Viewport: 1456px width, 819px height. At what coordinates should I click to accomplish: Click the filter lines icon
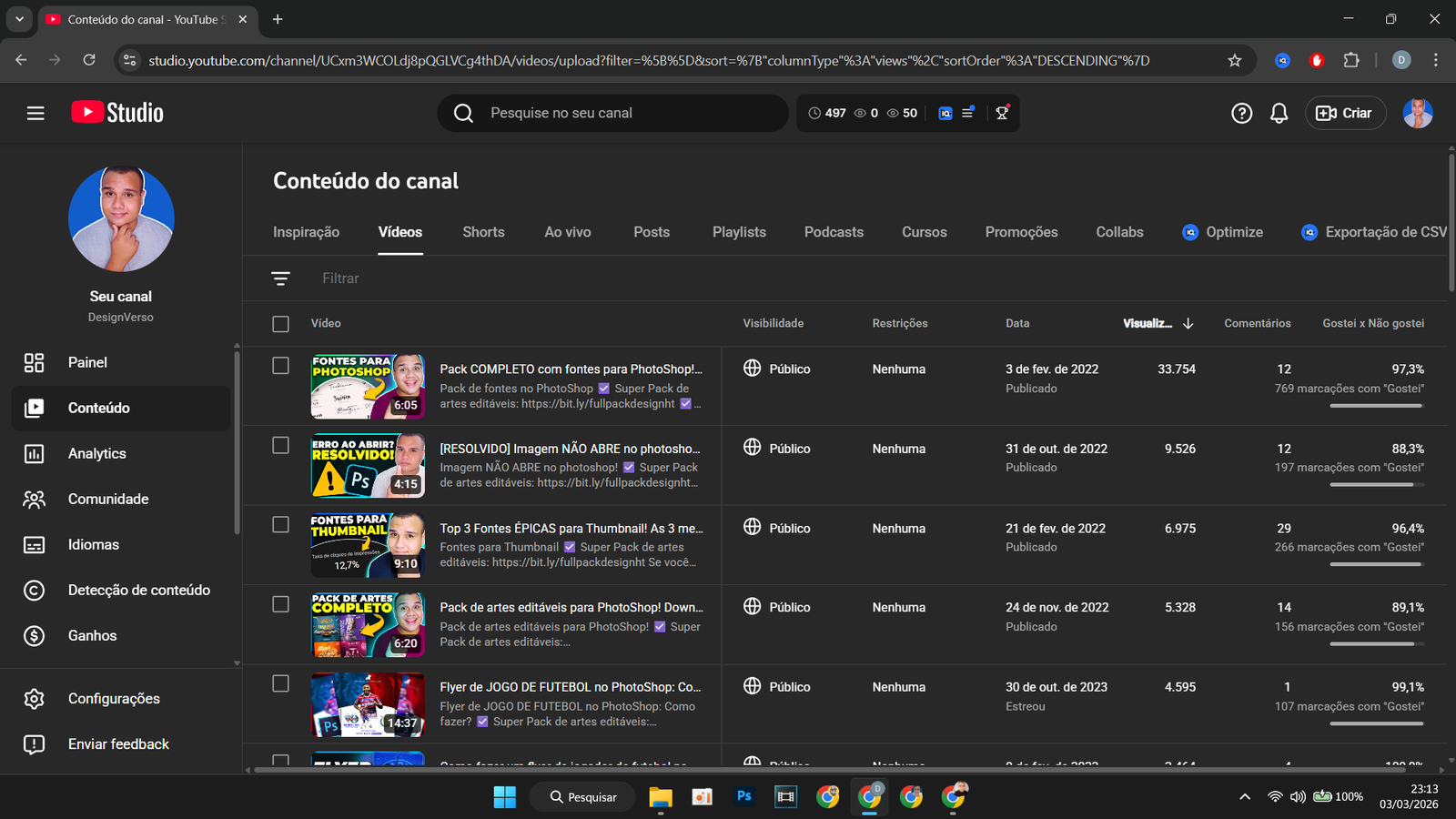[280, 278]
